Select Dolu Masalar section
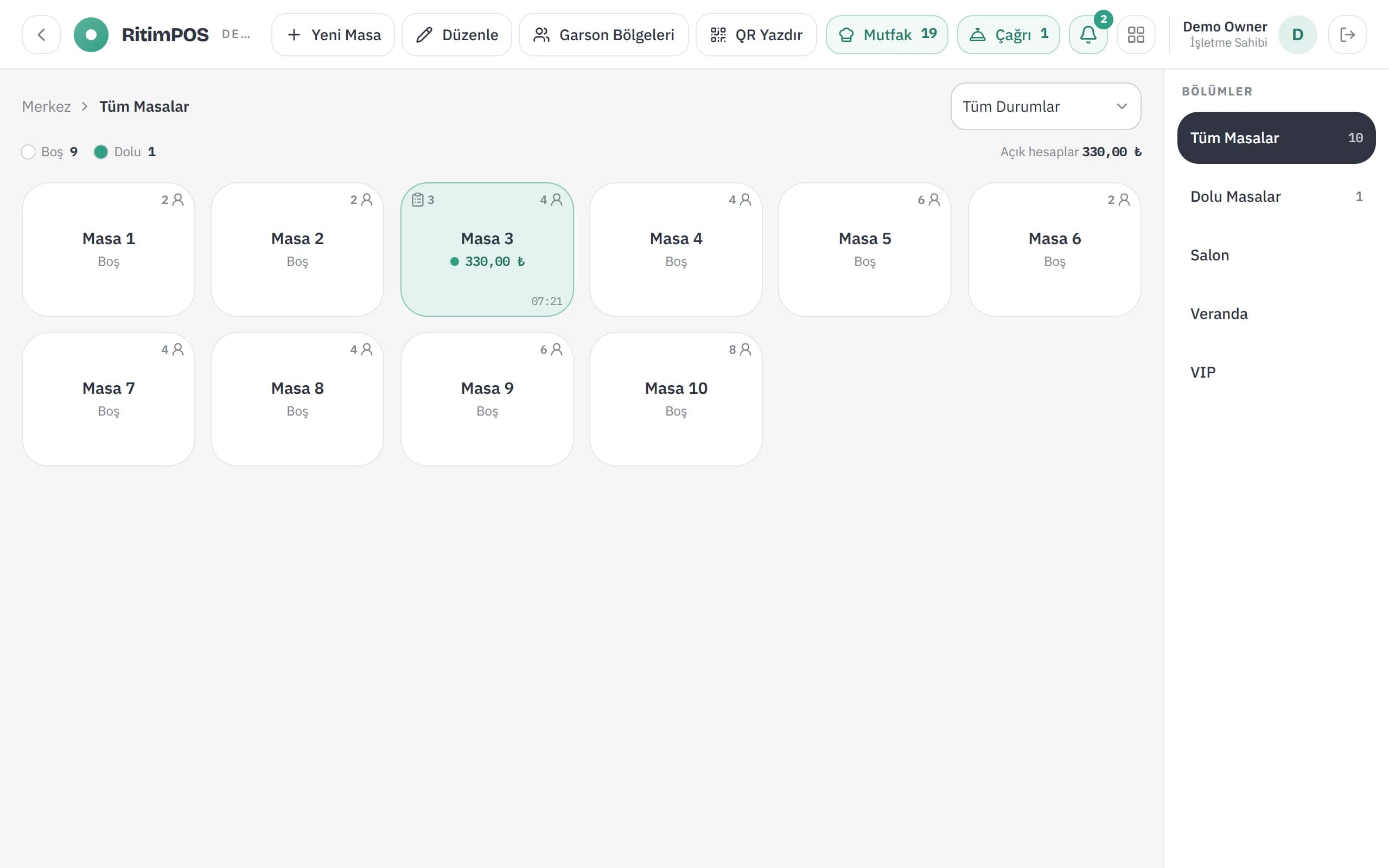Screen dimensions: 1389x868 tap(1276, 196)
